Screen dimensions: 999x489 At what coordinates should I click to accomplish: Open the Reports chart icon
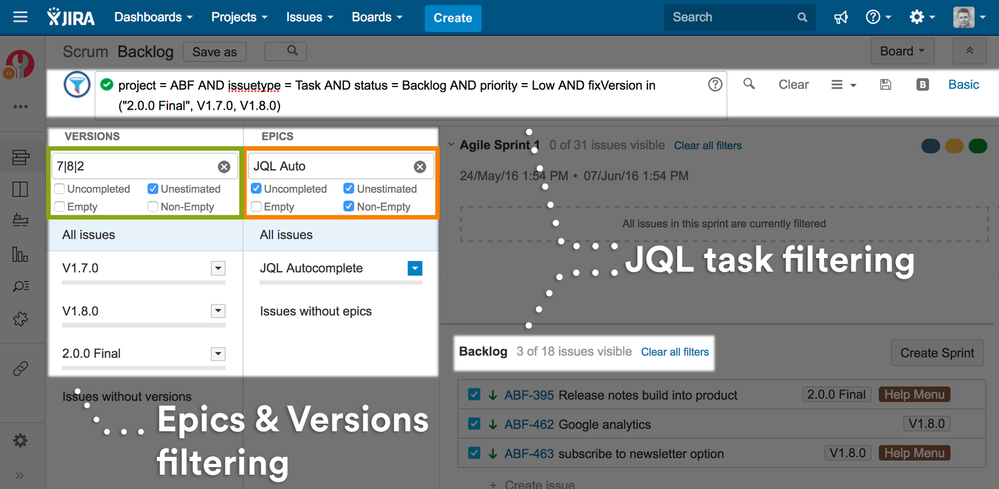pos(20,255)
